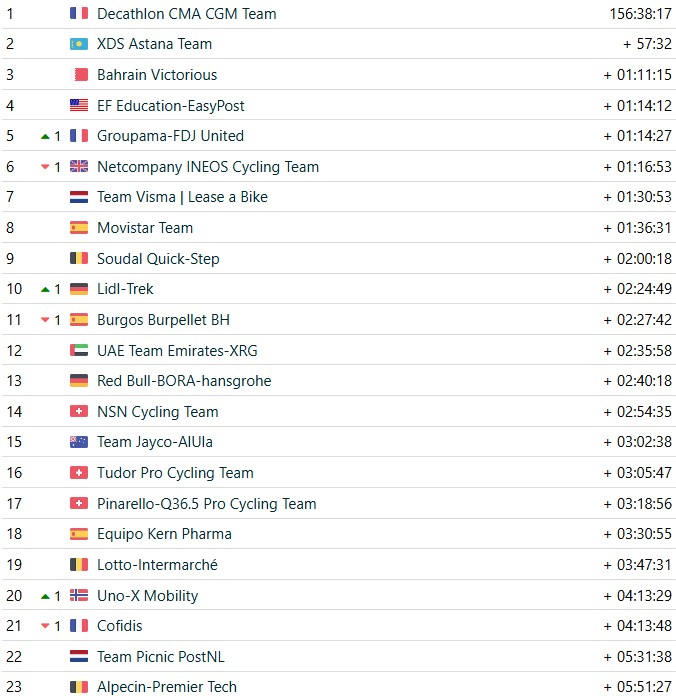The image size is (676, 696).
Task: Open the EF Education-EasyPost team link
Action: pos(171,106)
